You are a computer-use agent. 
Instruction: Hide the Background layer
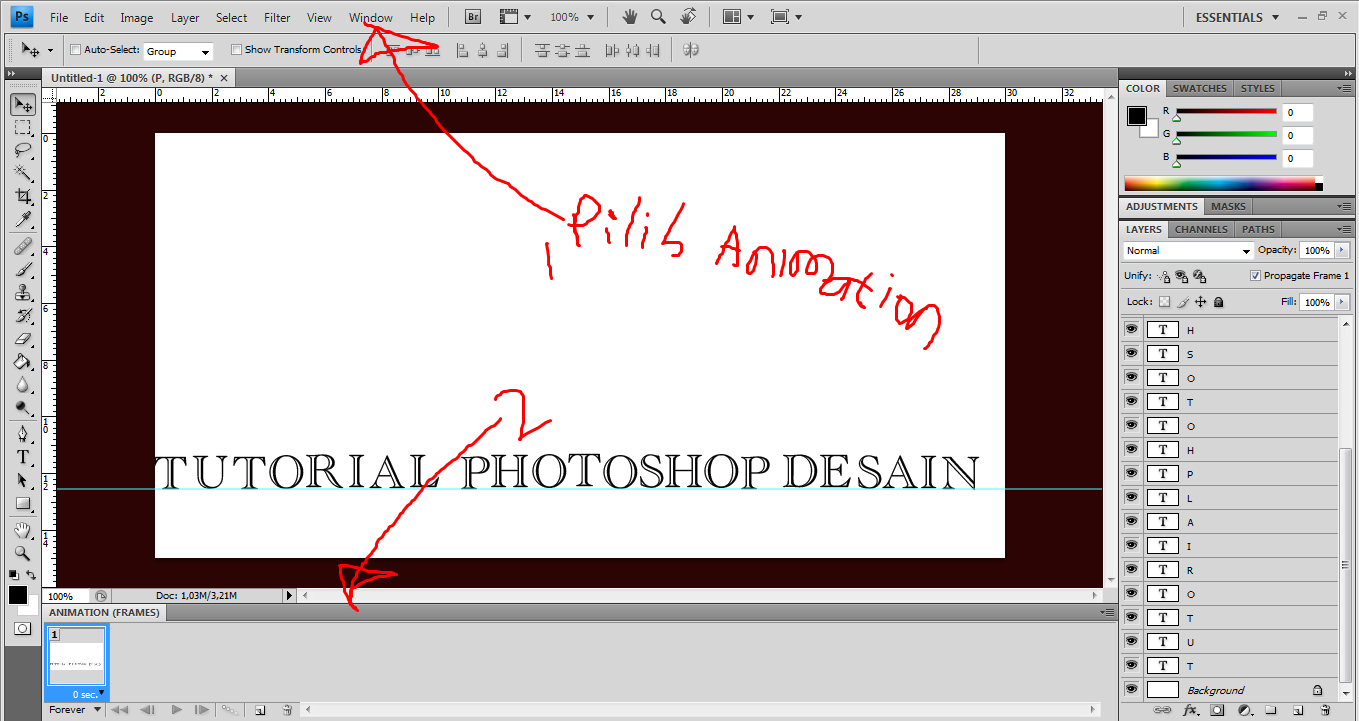[x=1131, y=689]
